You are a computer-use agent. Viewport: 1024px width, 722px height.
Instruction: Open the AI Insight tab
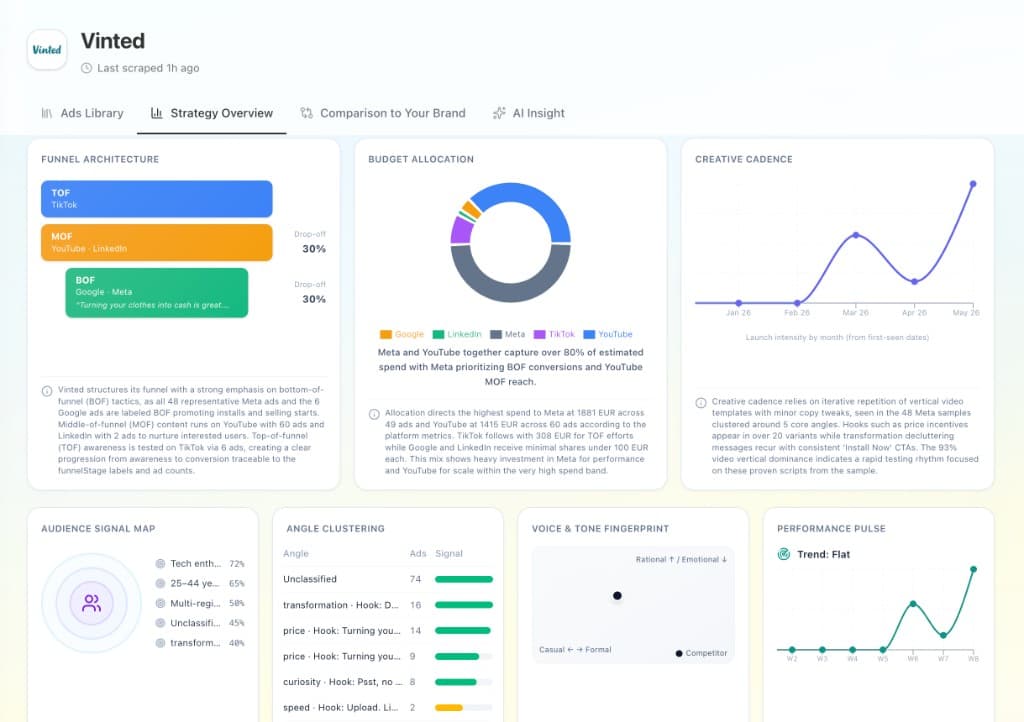point(528,113)
